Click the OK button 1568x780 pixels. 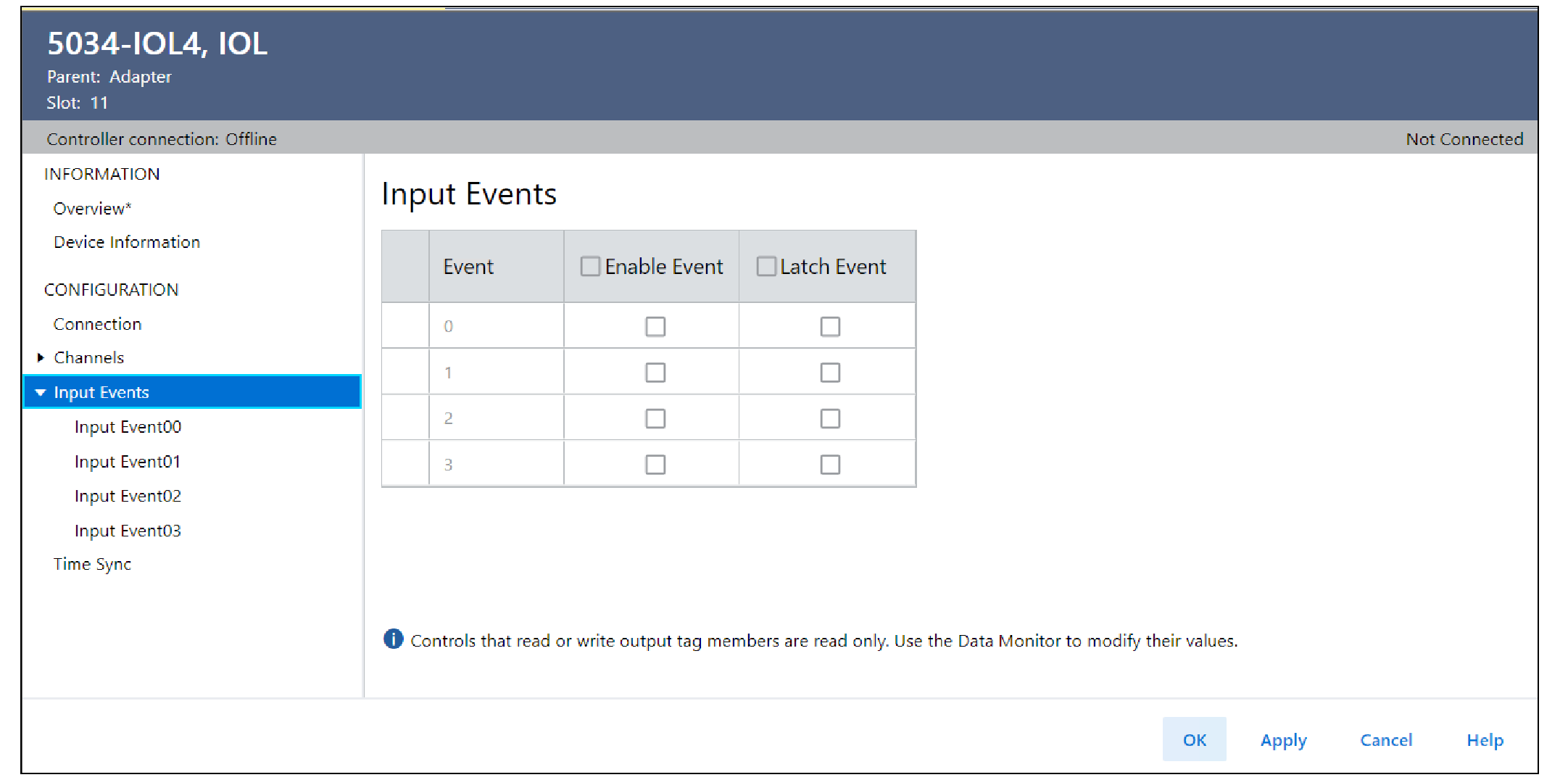pos(1195,739)
